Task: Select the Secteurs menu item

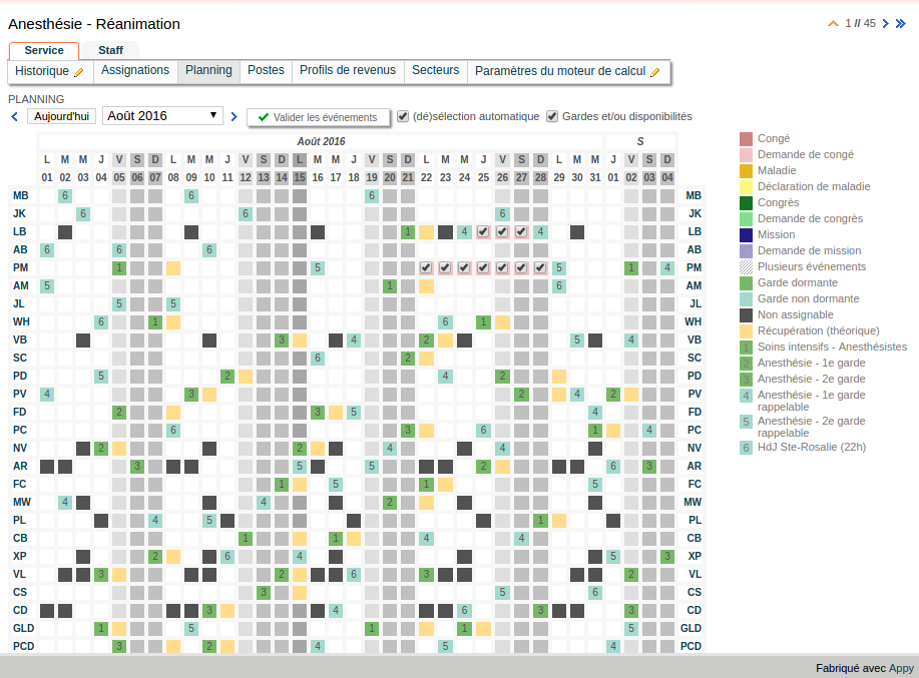Action: 435,71
